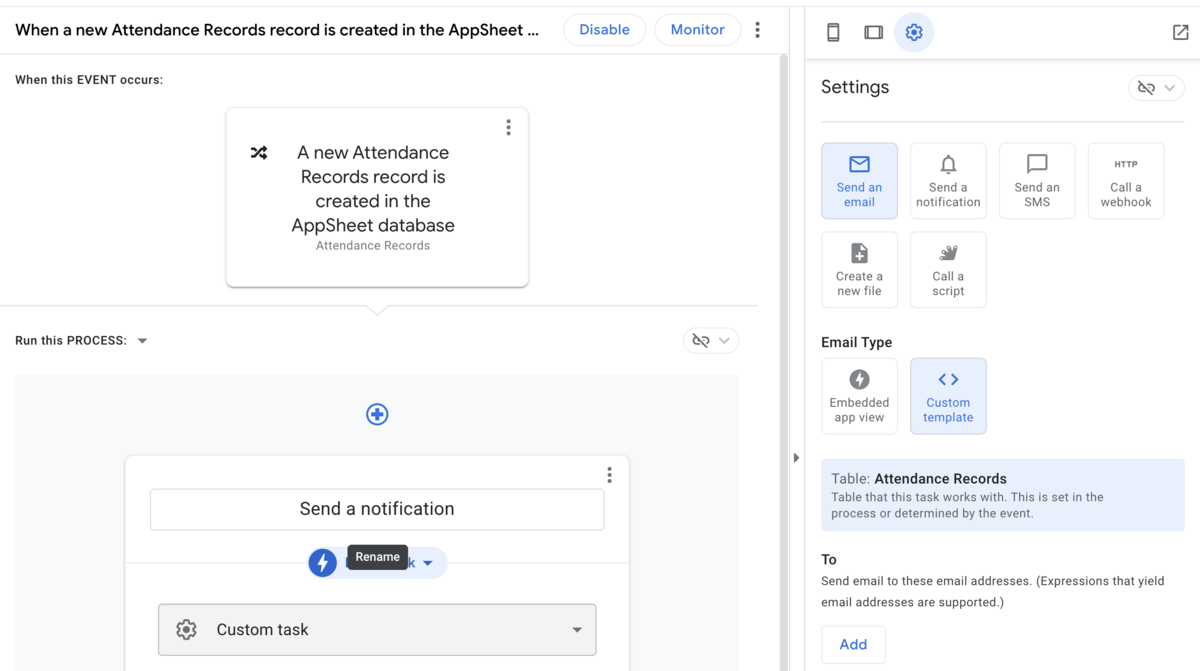Open Send a notification step options menu

(609, 475)
